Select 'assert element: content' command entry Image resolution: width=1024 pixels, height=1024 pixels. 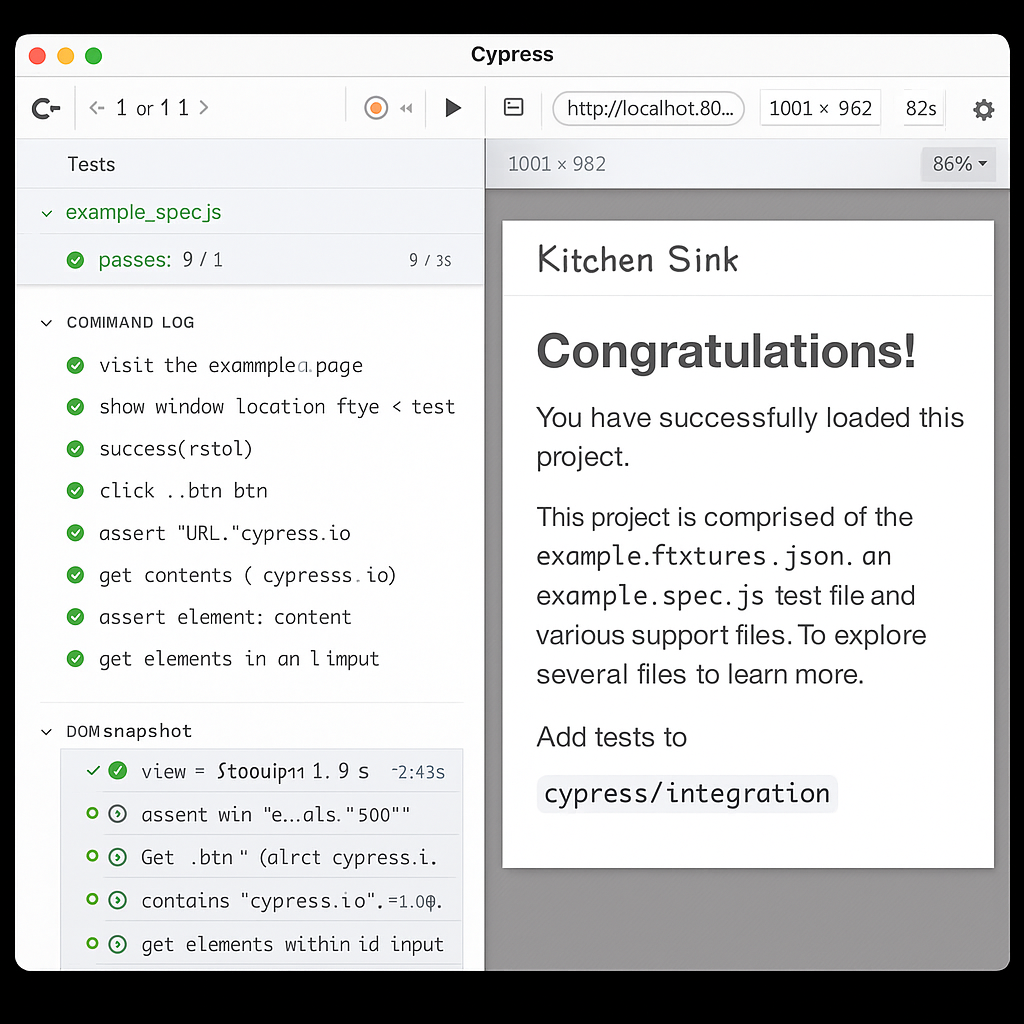click(225, 617)
